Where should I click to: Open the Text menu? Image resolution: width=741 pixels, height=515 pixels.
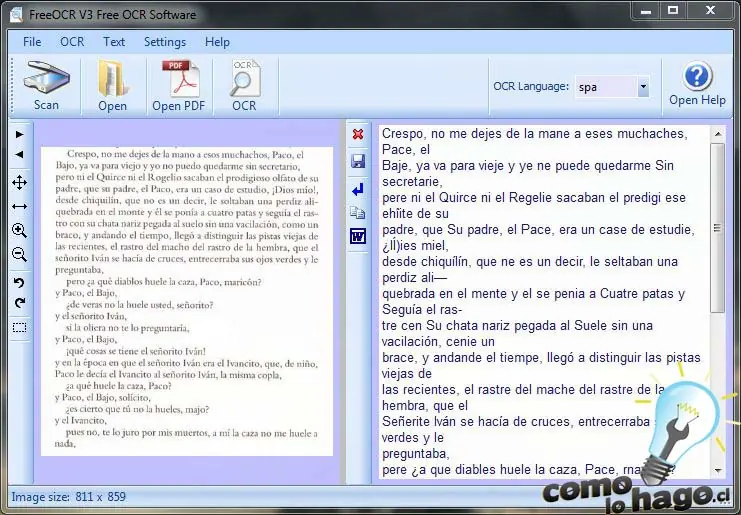click(x=114, y=42)
